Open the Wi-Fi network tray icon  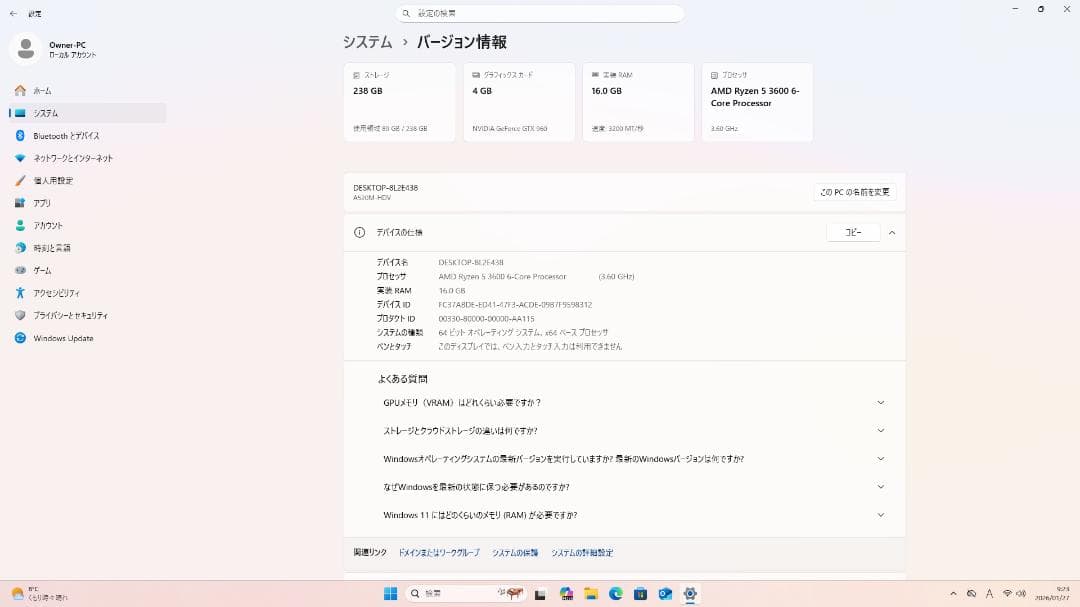tap(1007, 594)
